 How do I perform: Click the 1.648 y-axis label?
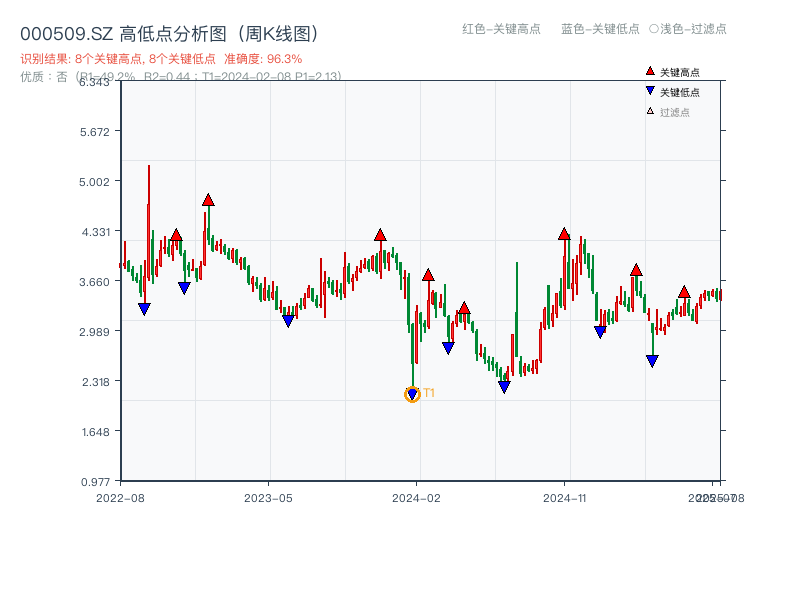click(95, 433)
